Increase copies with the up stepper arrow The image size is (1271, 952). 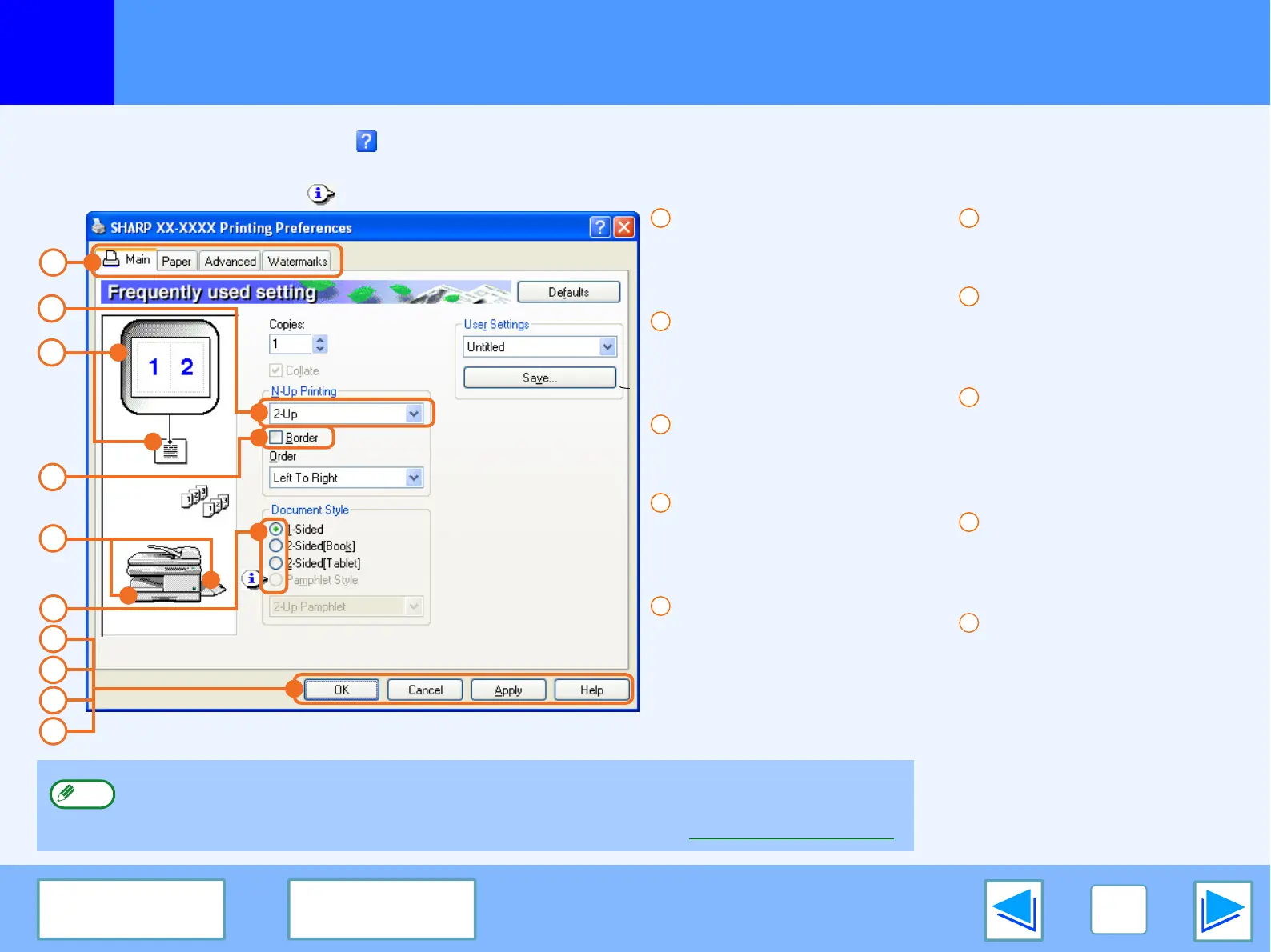pyautogui.click(x=320, y=339)
